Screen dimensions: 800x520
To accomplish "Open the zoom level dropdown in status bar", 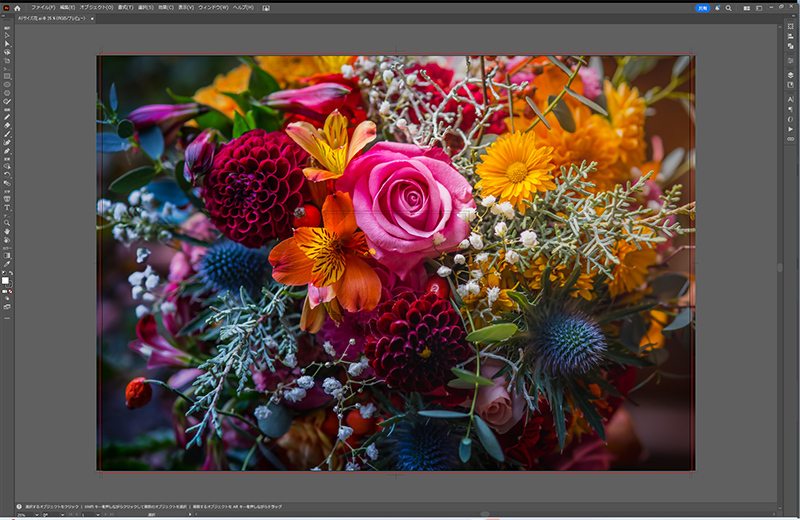I will pyautogui.click(x=36, y=514).
